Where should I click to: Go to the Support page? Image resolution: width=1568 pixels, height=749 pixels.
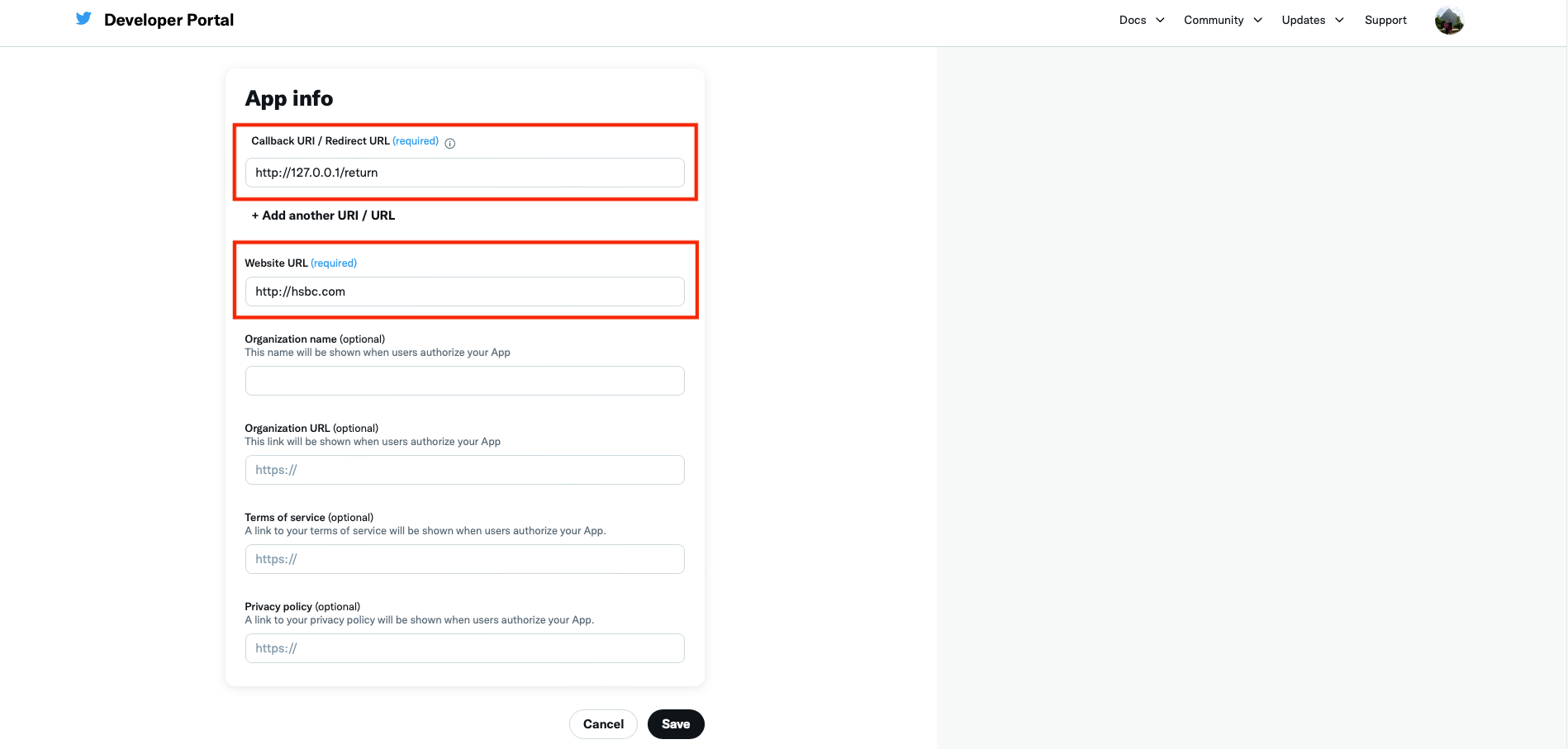(x=1385, y=21)
